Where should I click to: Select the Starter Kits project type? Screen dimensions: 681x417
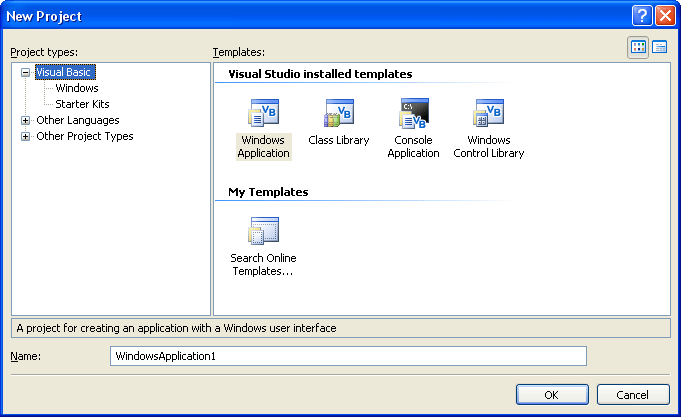pyautogui.click(x=82, y=104)
